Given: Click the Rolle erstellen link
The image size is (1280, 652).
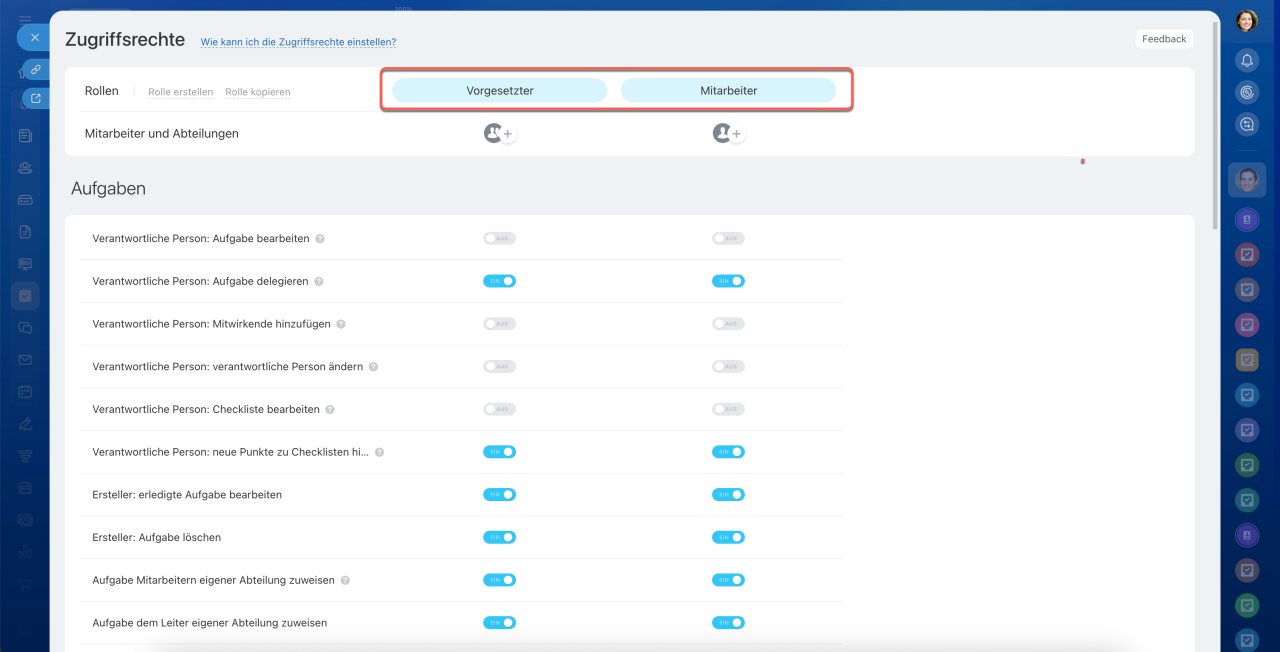Looking at the screenshot, I should point(180,92).
